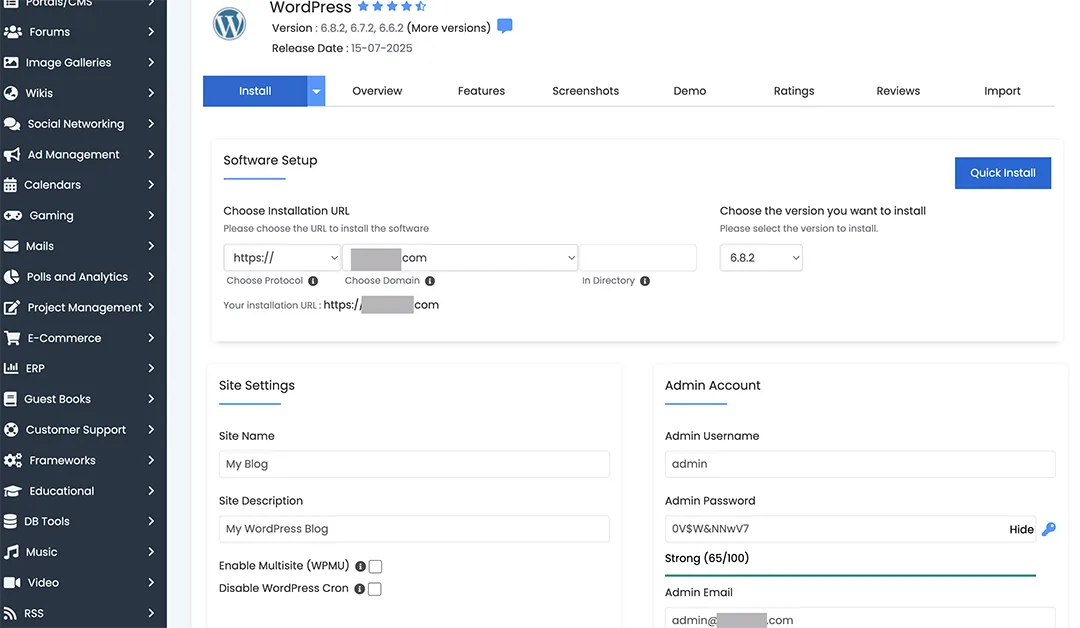Focus the Admin Username field

[x=860, y=464]
